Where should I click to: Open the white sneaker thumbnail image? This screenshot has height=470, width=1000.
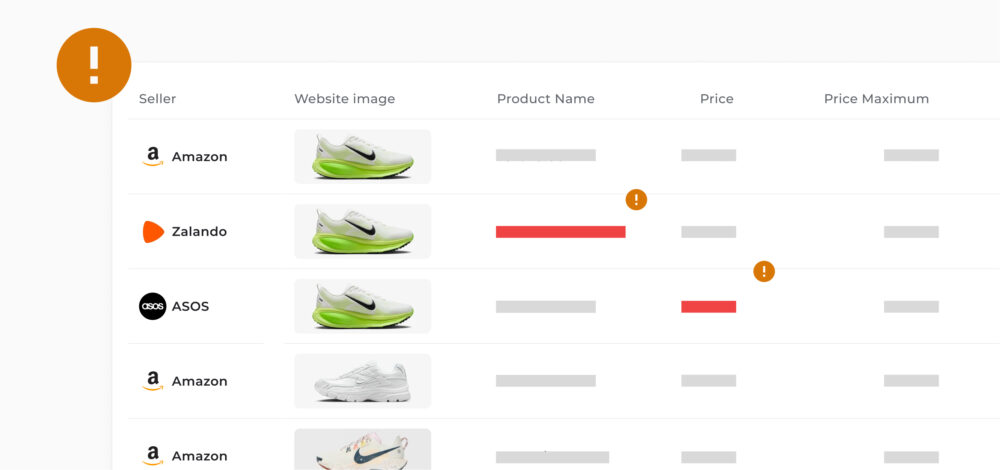[x=362, y=381]
